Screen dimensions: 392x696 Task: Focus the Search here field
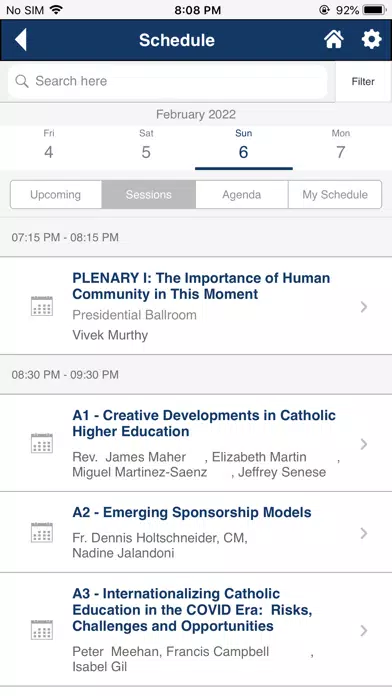point(168,81)
